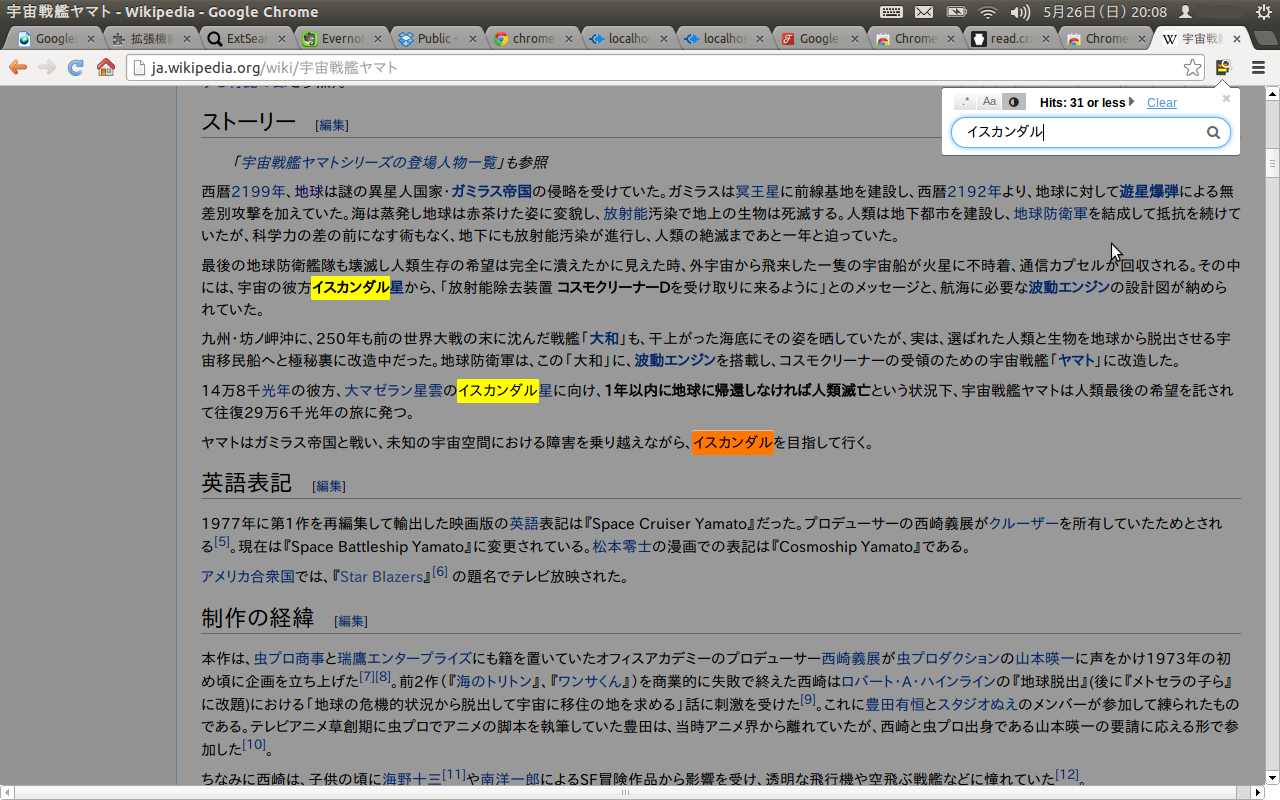Click the Clear link in the search popup
1280x800 pixels.
[1161, 102]
